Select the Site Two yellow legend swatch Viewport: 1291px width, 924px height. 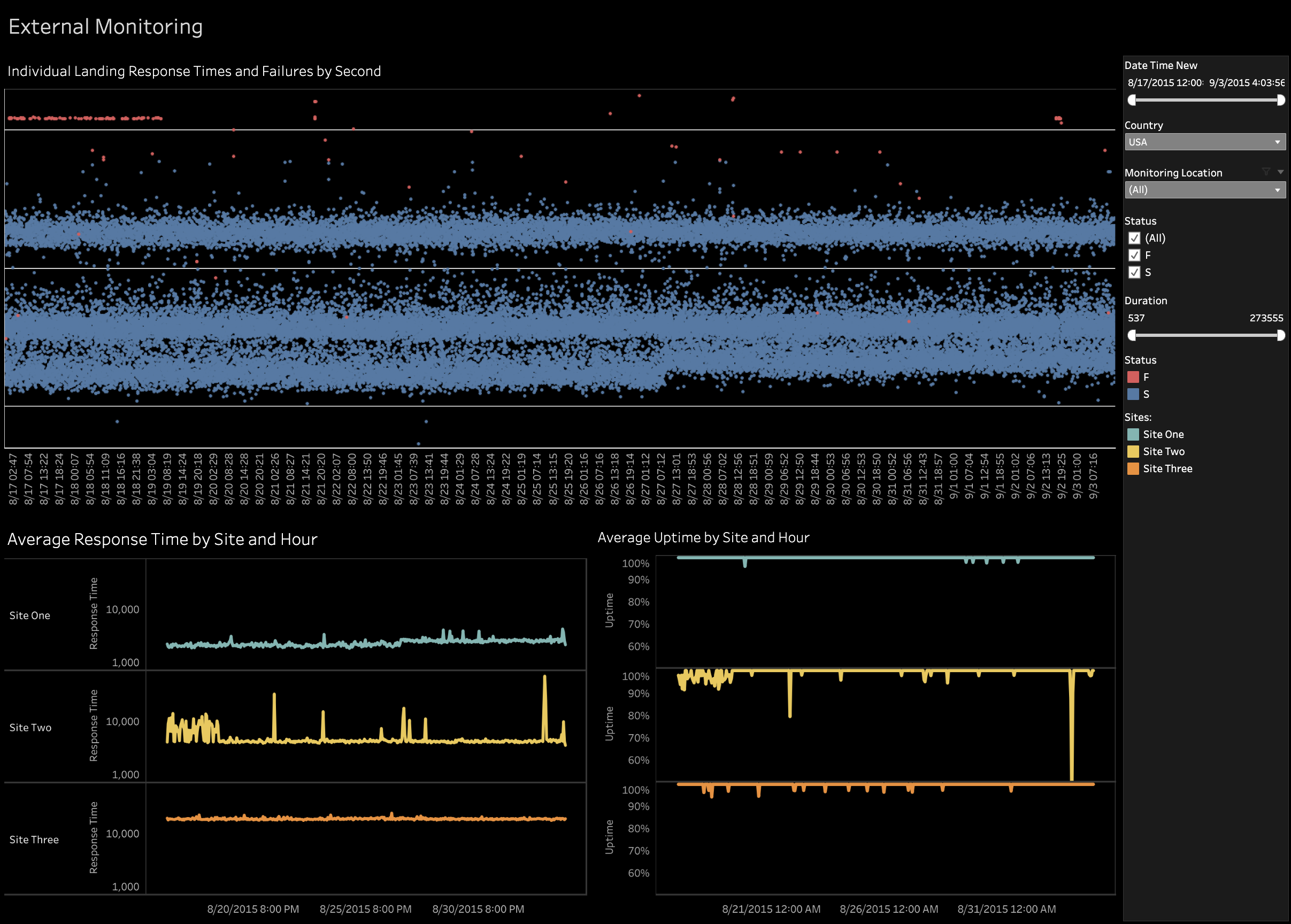[1133, 452]
